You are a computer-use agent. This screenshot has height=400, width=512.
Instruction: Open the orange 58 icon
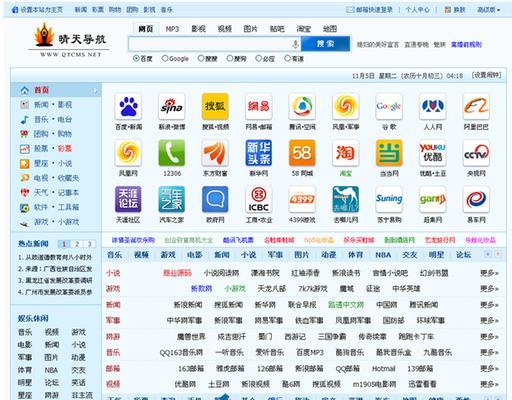coord(302,153)
